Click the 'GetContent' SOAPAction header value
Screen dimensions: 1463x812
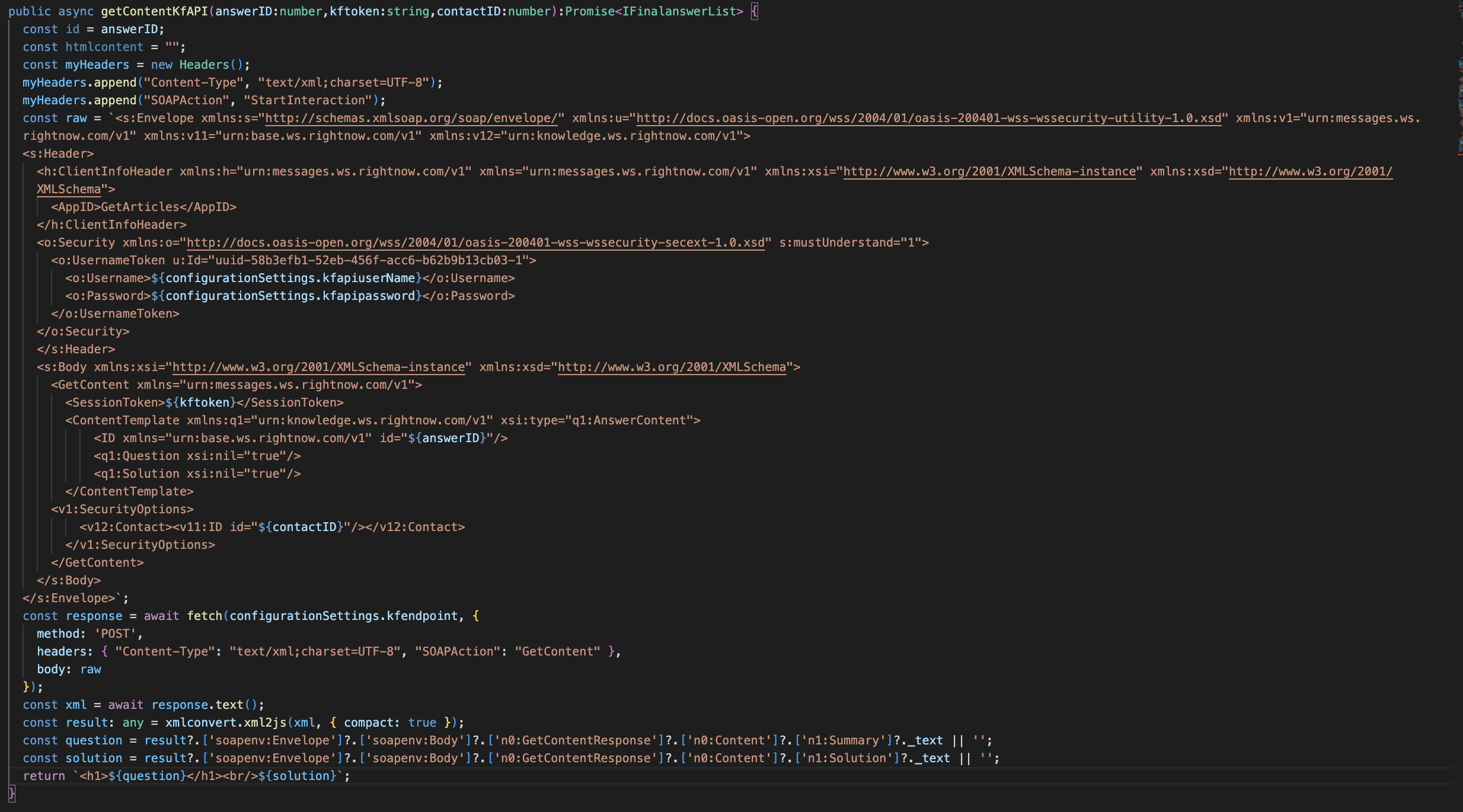[557, 651]
